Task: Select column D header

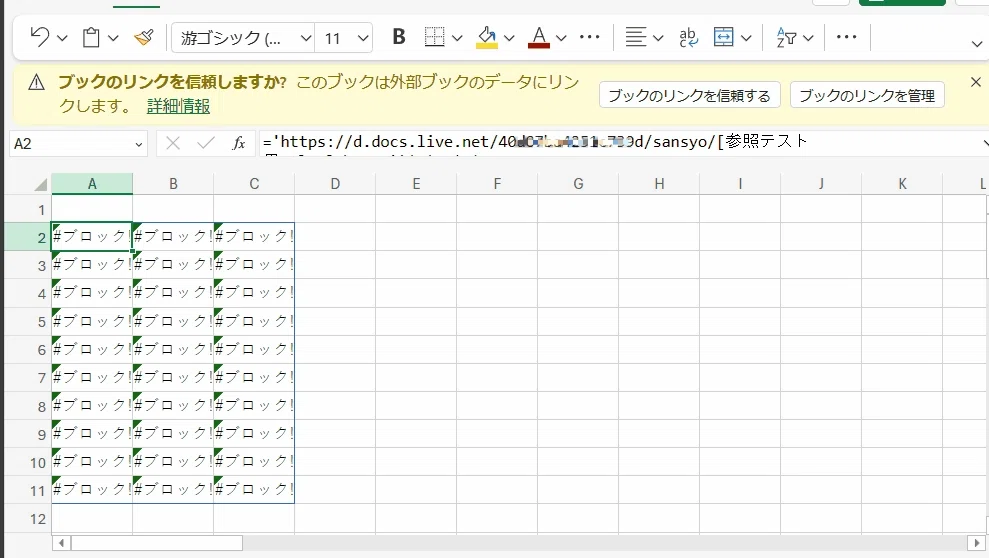Action: [x=335, y=183]
